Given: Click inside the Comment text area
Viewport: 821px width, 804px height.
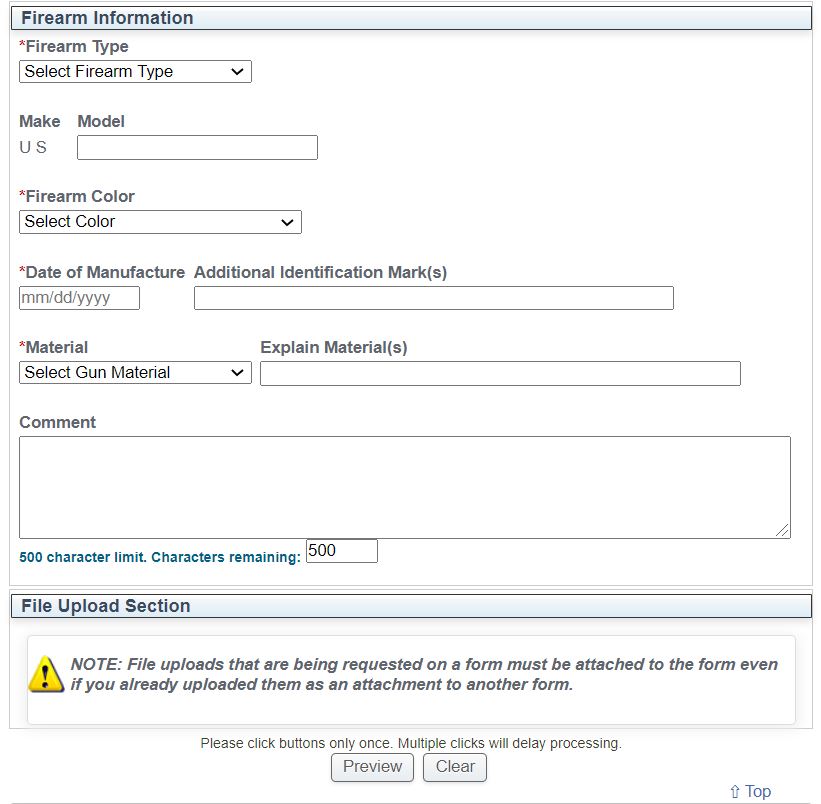Looking at the screenshot, I should tap(404, 487).
